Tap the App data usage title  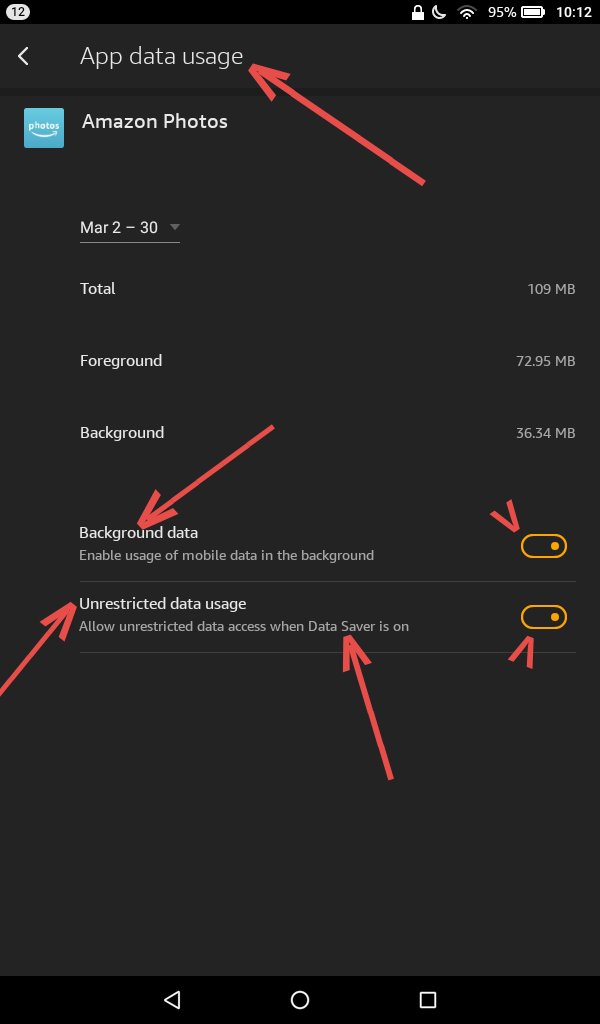pyautogui.click(x=162, y=57)
